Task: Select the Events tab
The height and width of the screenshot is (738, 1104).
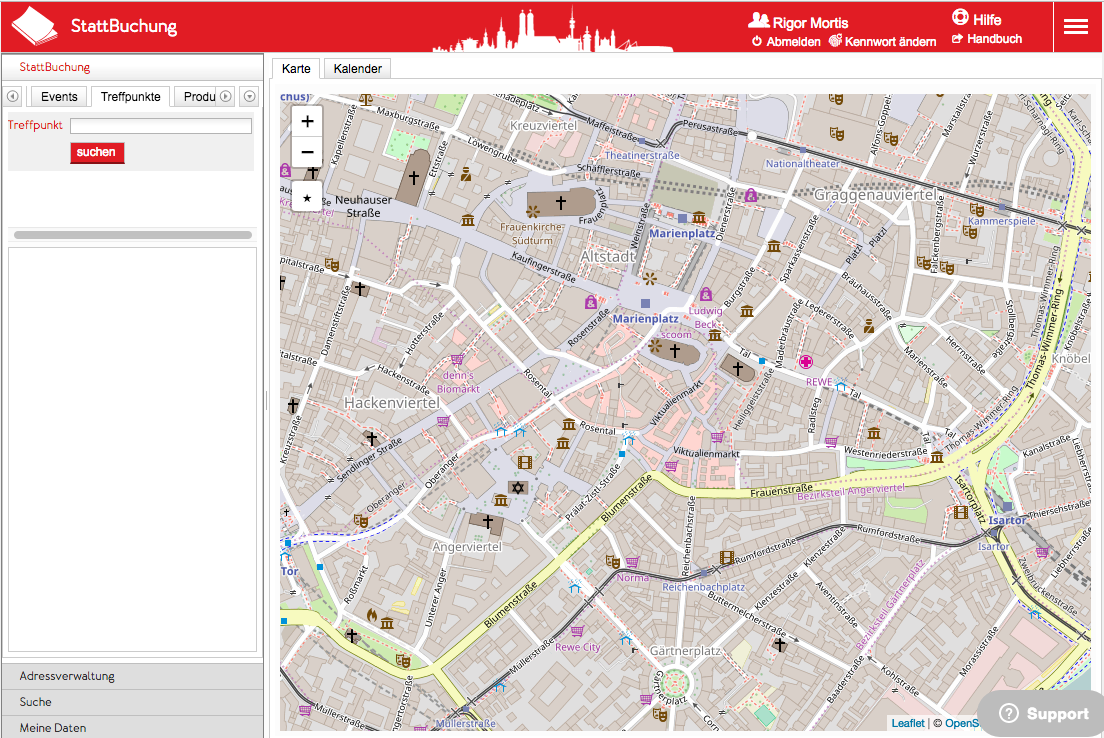Action: [60, 97]
